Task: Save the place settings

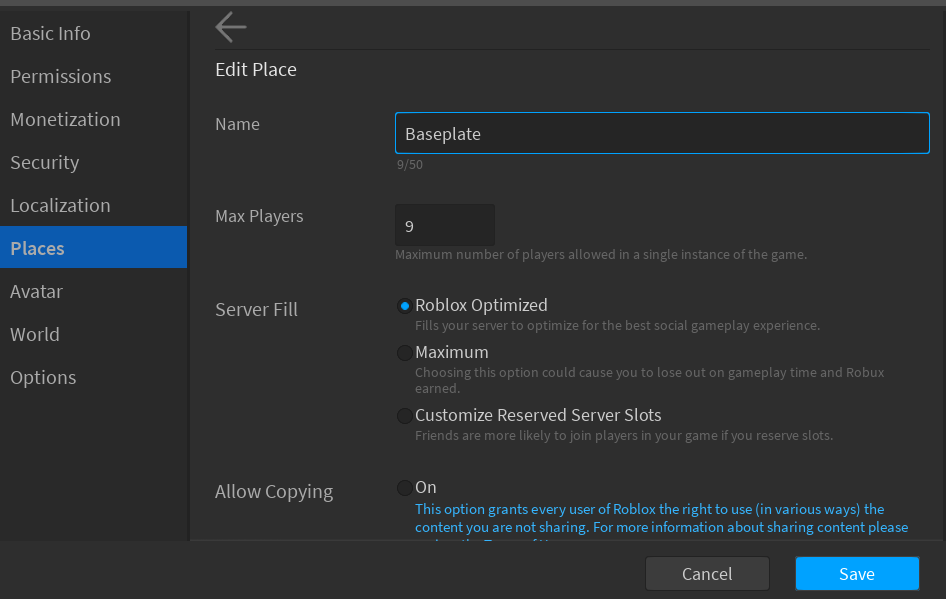Action: (857, 573)
